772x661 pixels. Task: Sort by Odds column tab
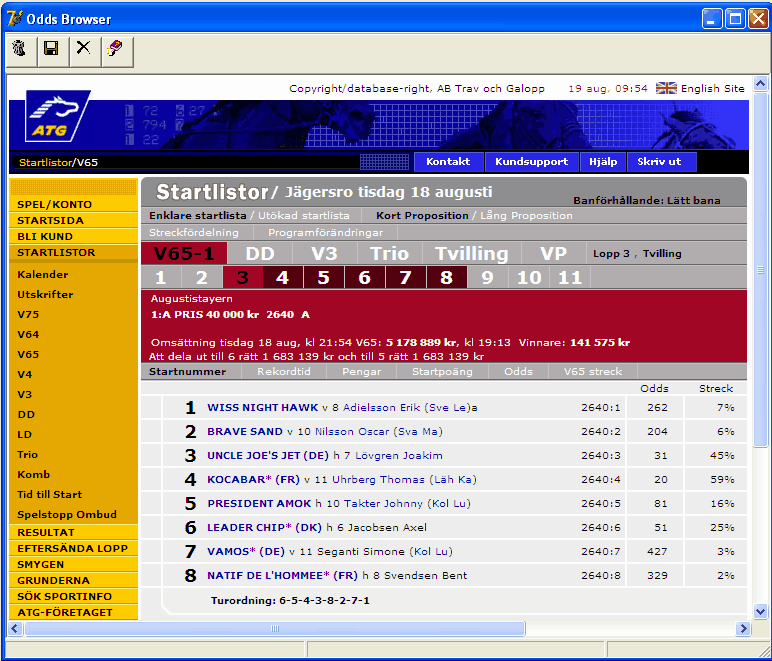(518, 372)
